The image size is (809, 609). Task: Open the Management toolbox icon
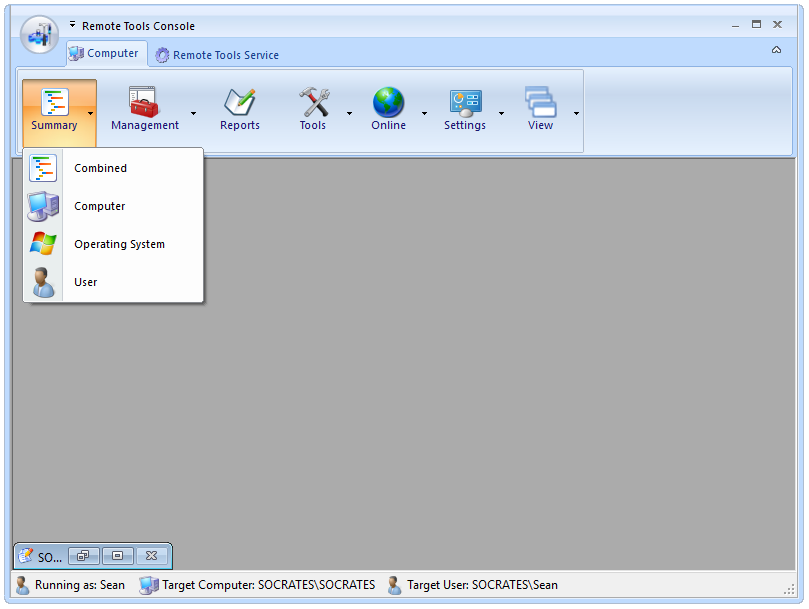point(143,102)
